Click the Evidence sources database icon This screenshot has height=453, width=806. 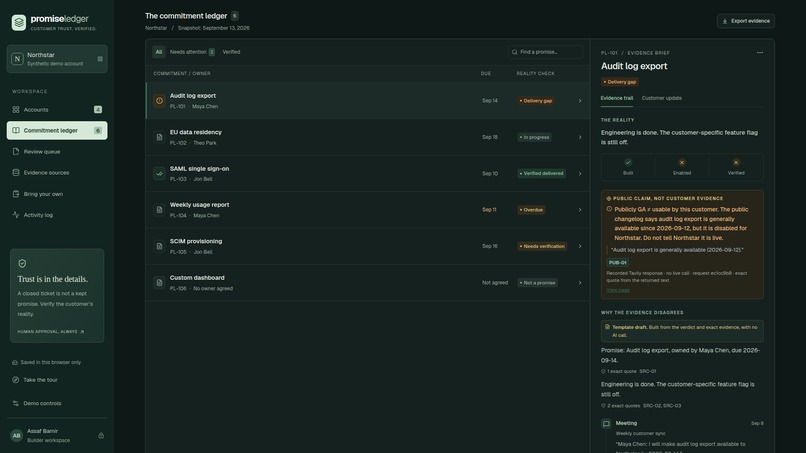(16, 173)
